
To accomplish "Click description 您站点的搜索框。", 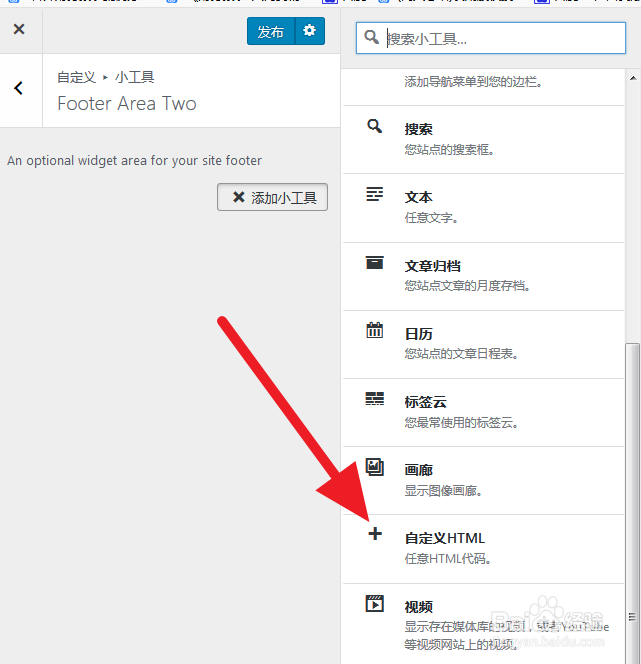I will click(449, 149).
